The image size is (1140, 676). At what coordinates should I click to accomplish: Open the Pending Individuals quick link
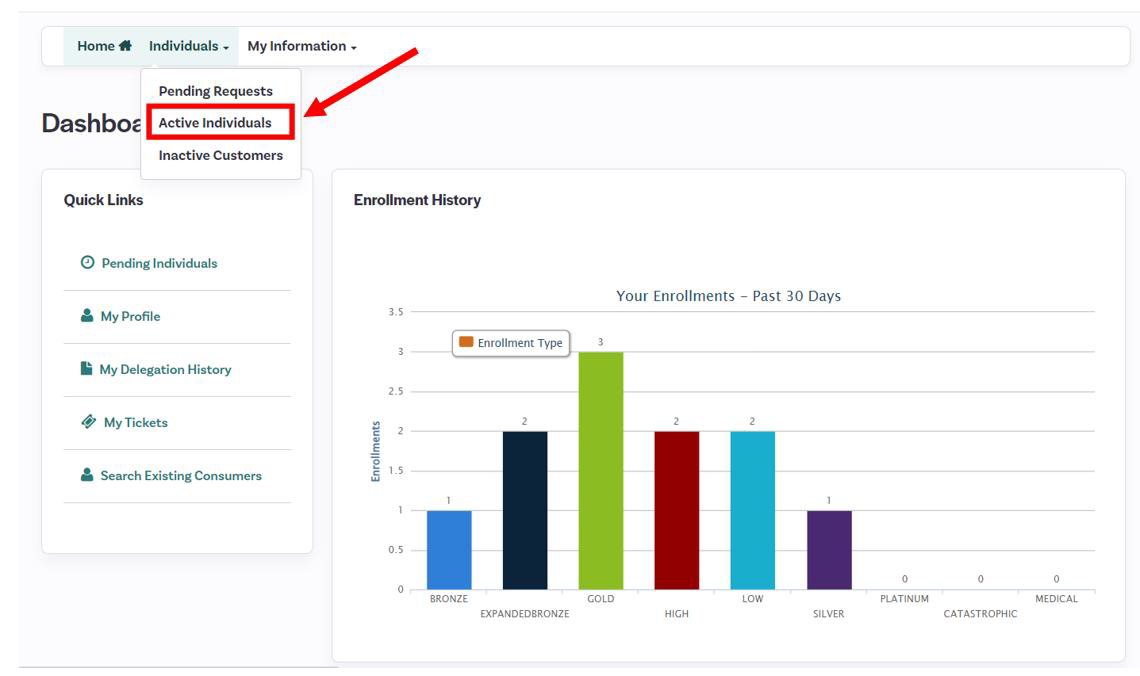point(159,263)
